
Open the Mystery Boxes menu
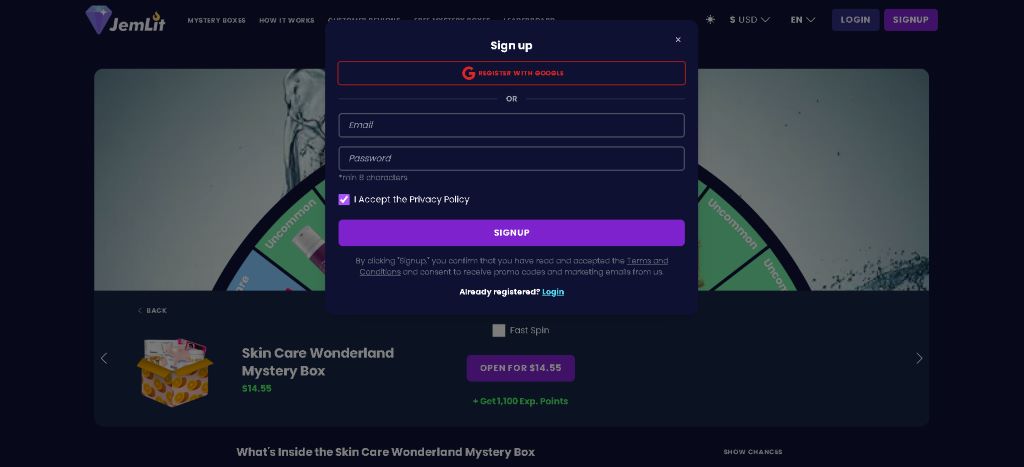(216, 20)
